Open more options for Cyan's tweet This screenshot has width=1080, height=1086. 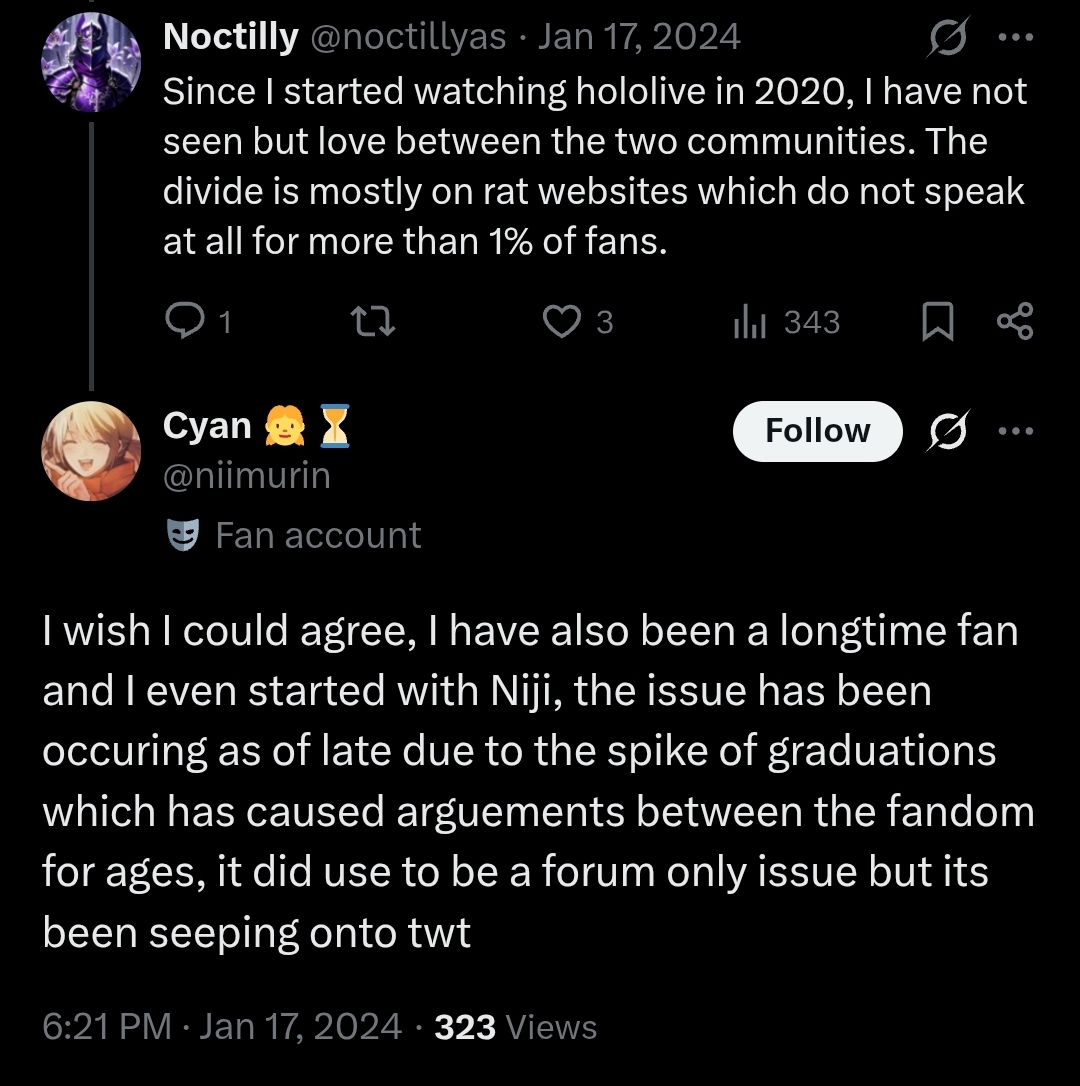coord(1015,431)
